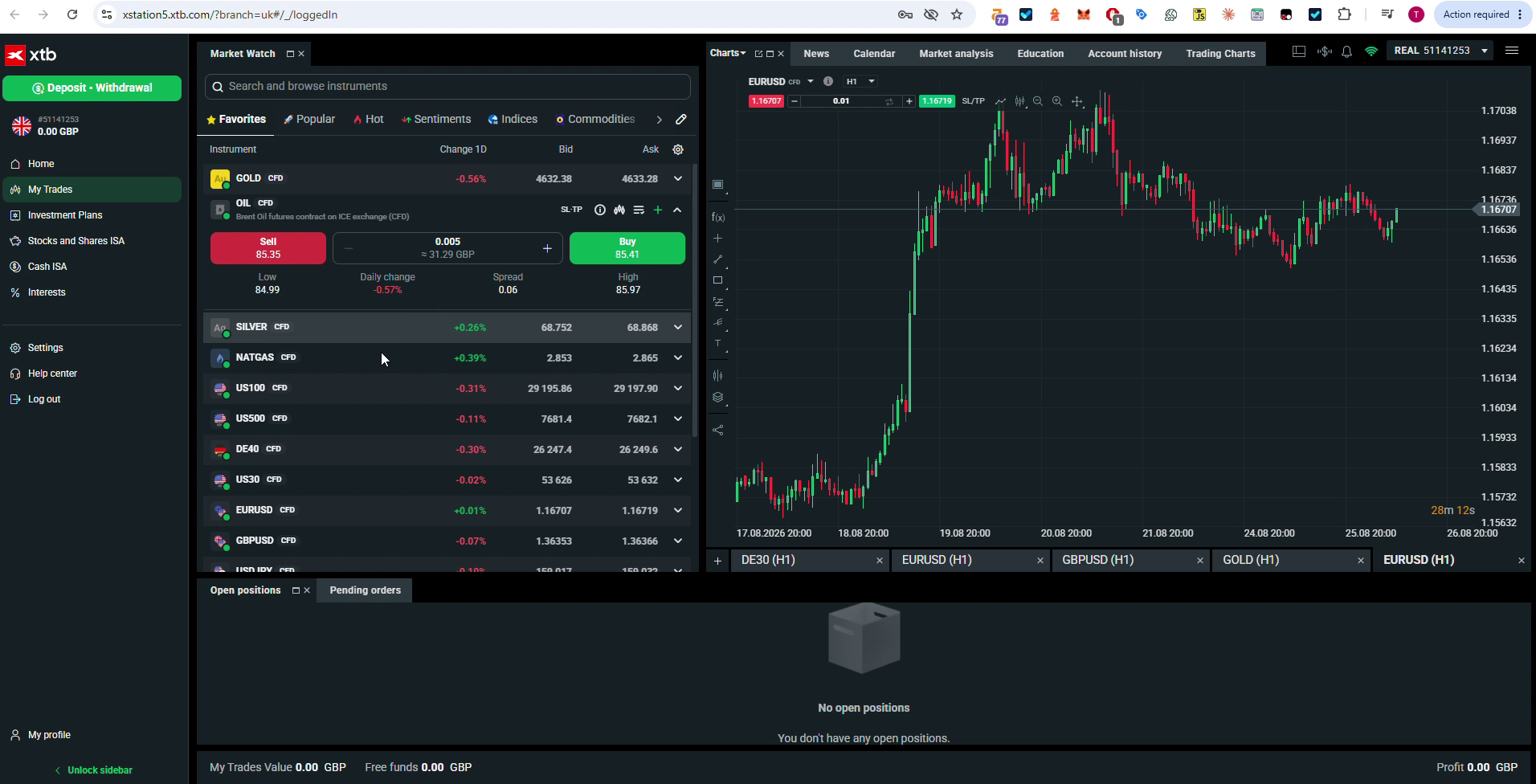Open OIL instrument information icon

point(600,210)
